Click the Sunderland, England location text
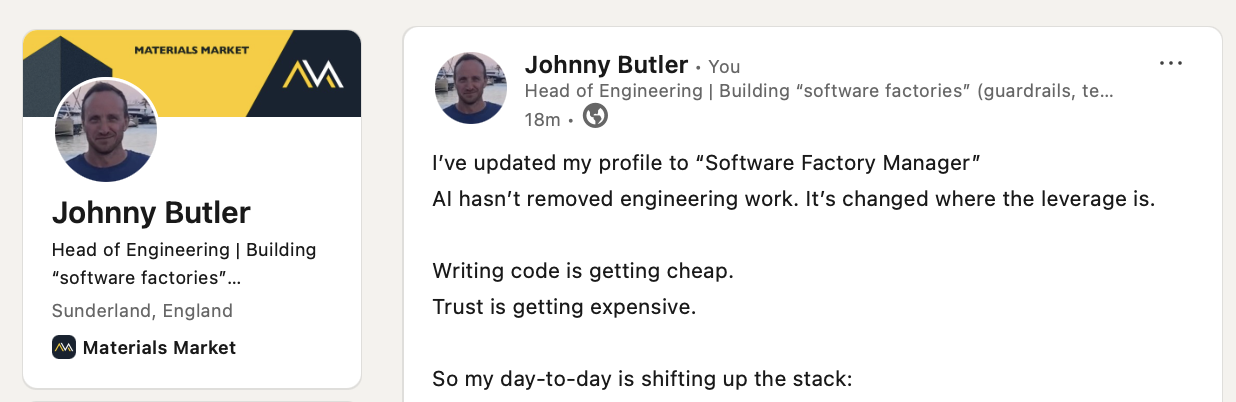The width and height of the screenshot is (1236, 402). coord(142,311)
